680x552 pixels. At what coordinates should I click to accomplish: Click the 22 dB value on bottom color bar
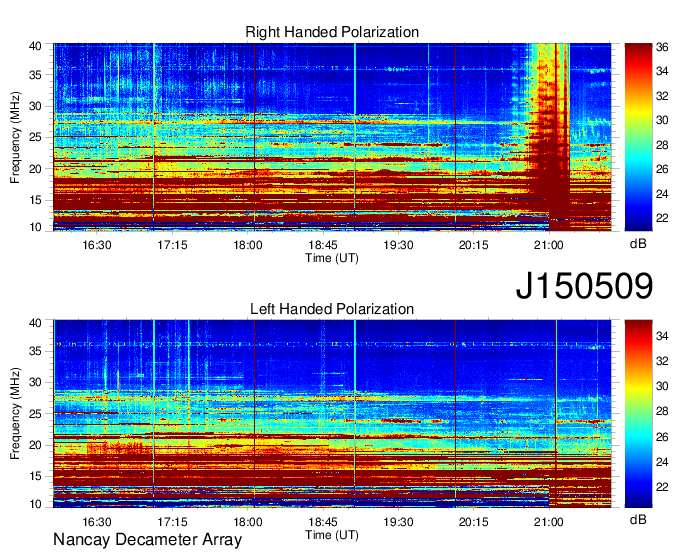pyautogui.click(x=662, y=487)
